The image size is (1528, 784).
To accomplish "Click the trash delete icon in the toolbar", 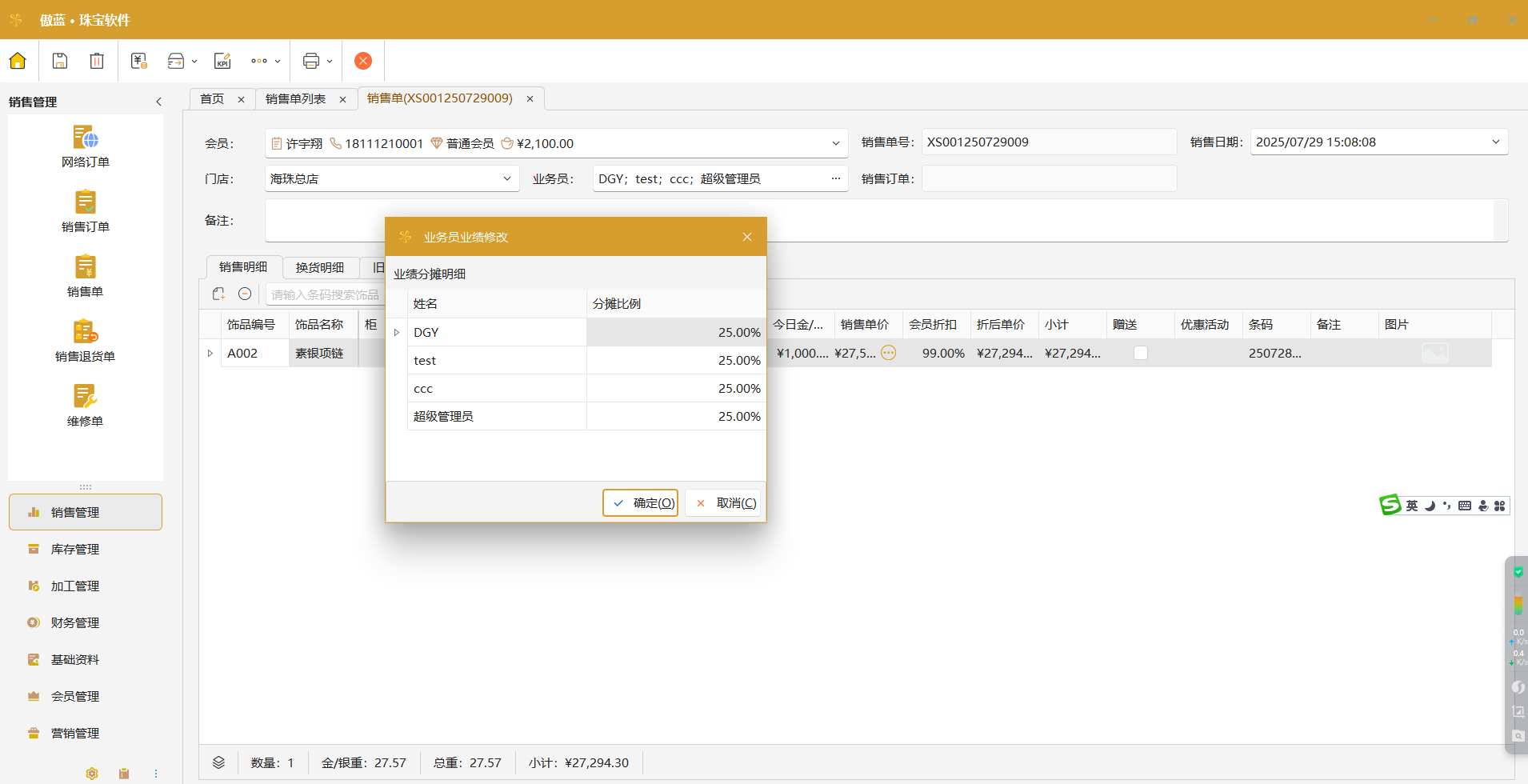I will coord(97,61).
